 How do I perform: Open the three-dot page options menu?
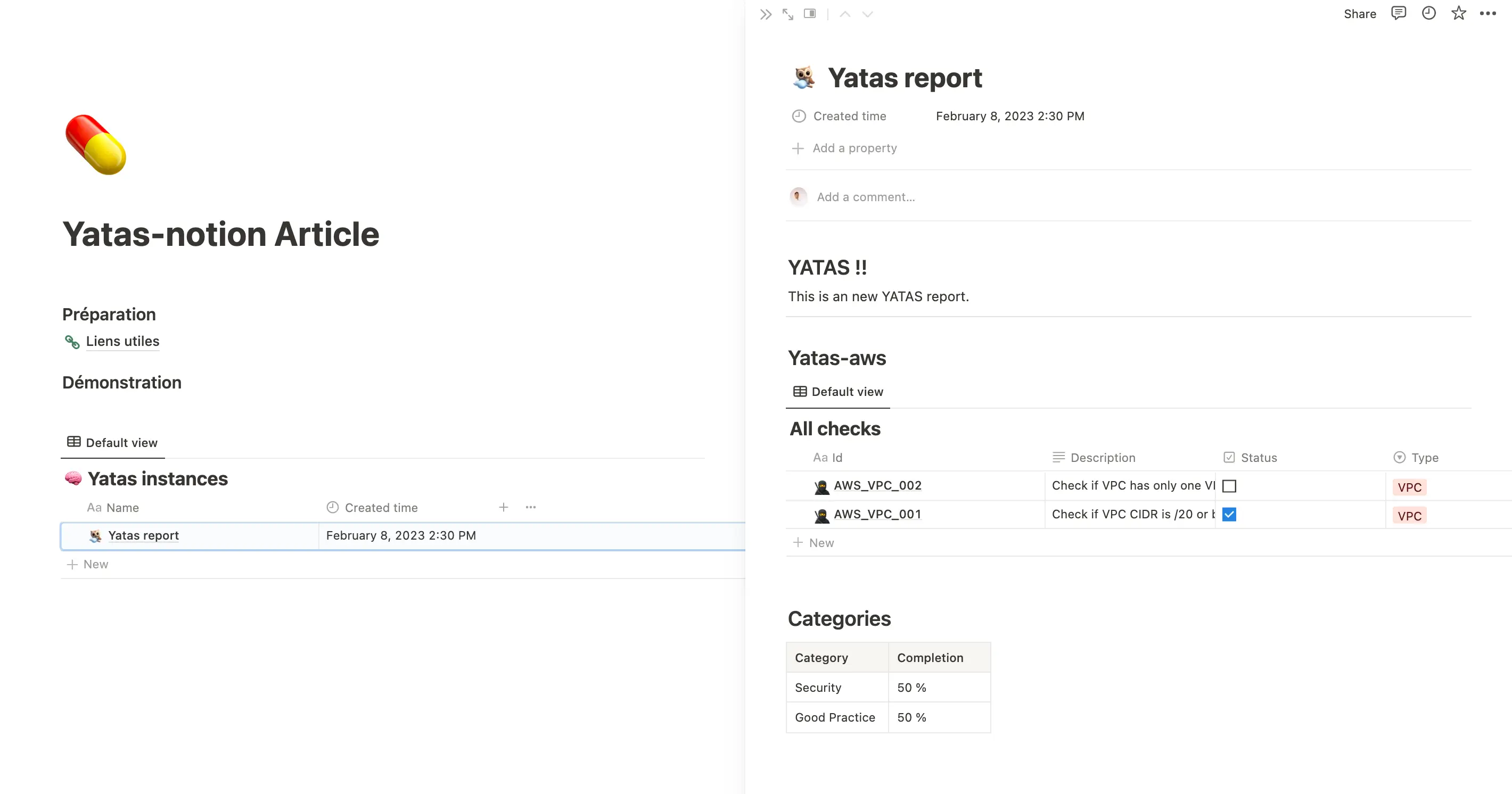1488,13
